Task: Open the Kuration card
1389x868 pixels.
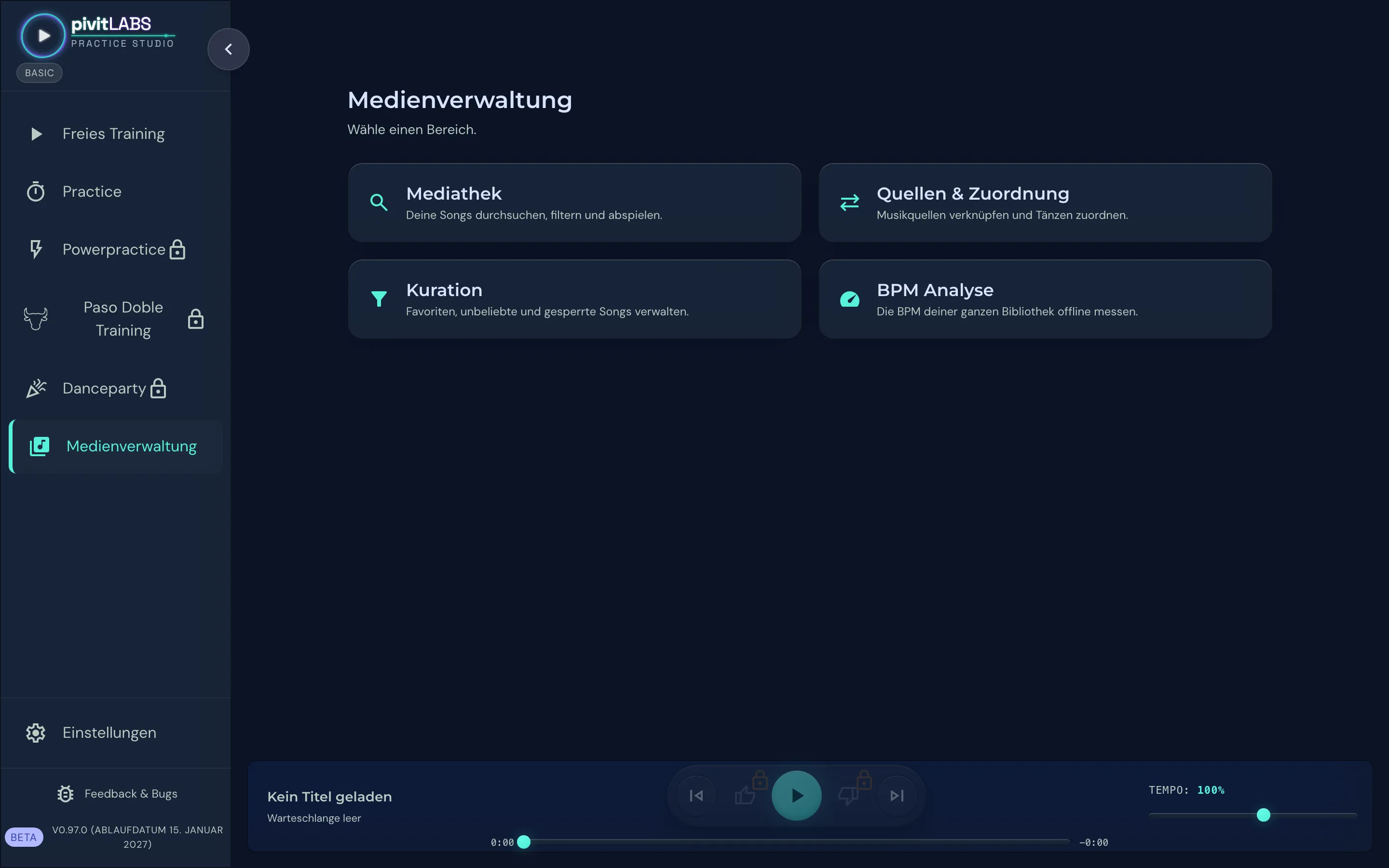Action: pyautogui.click(x=574, y=299)
